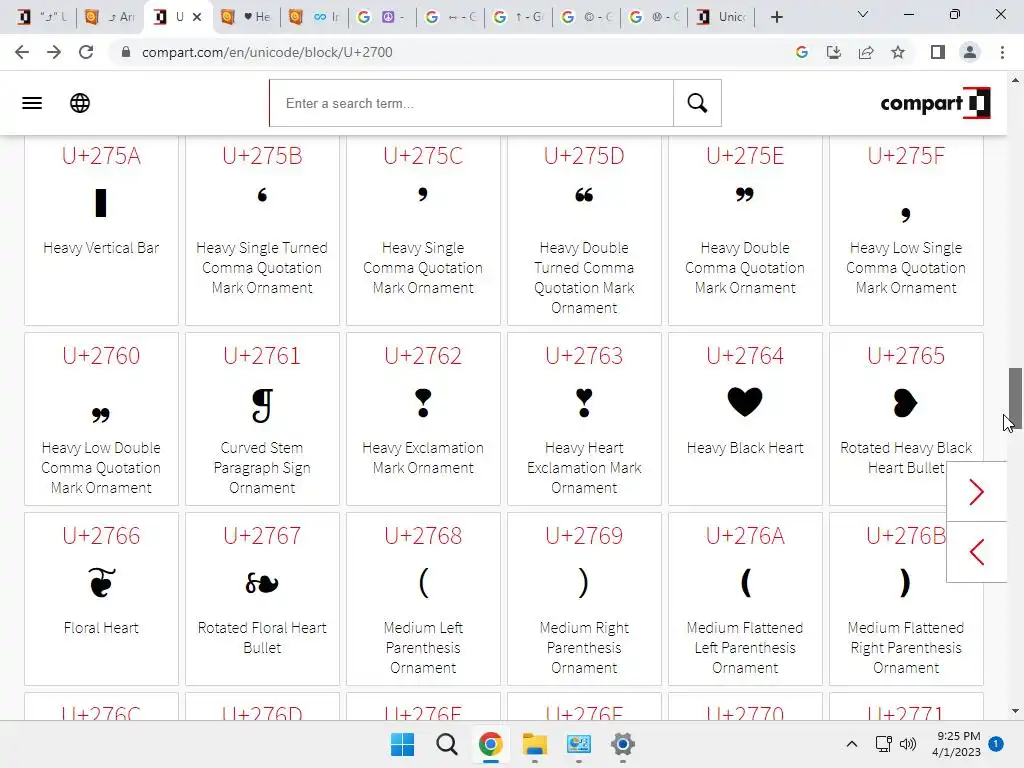Screen dimensions: 1024x768
Task: Open the U+2768 code link
Action: pos(423,536)
